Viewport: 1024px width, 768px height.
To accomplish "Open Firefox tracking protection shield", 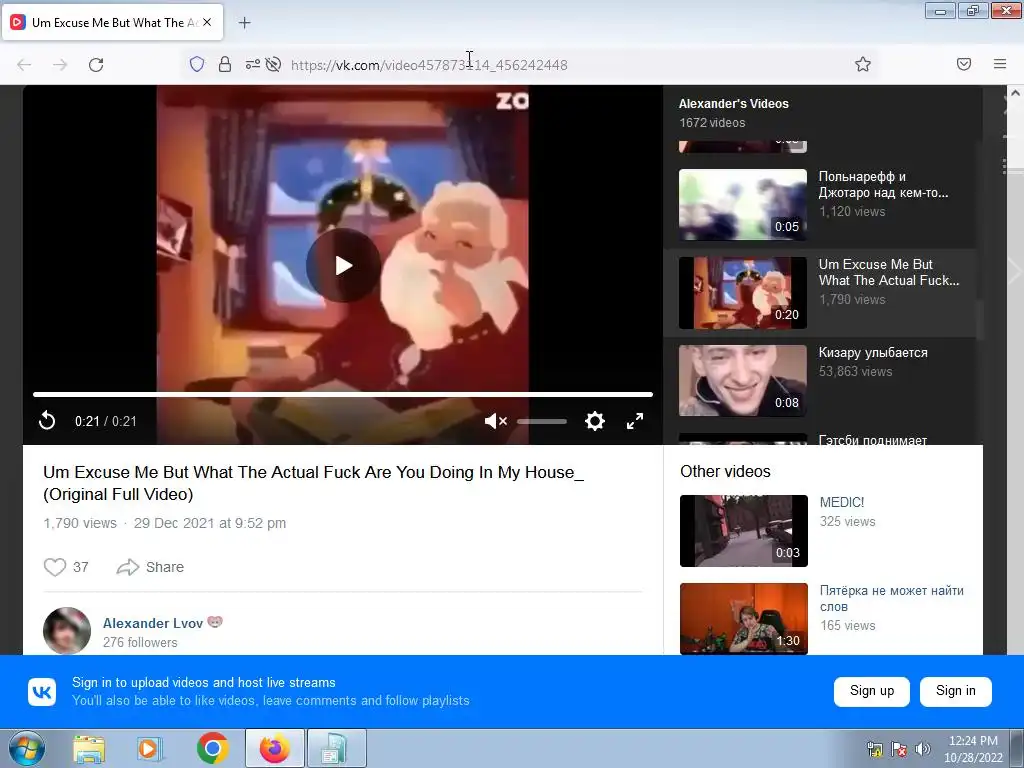I will coord(197,64).
